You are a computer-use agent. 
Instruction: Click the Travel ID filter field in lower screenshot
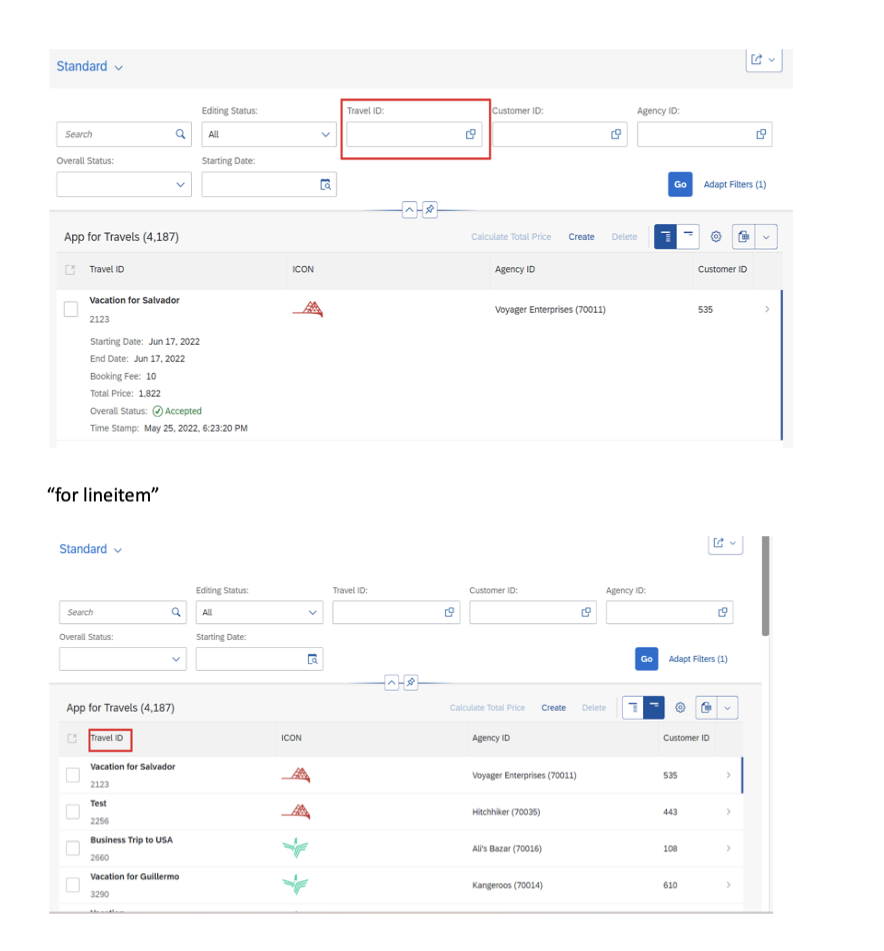click(x=396, y=612)
